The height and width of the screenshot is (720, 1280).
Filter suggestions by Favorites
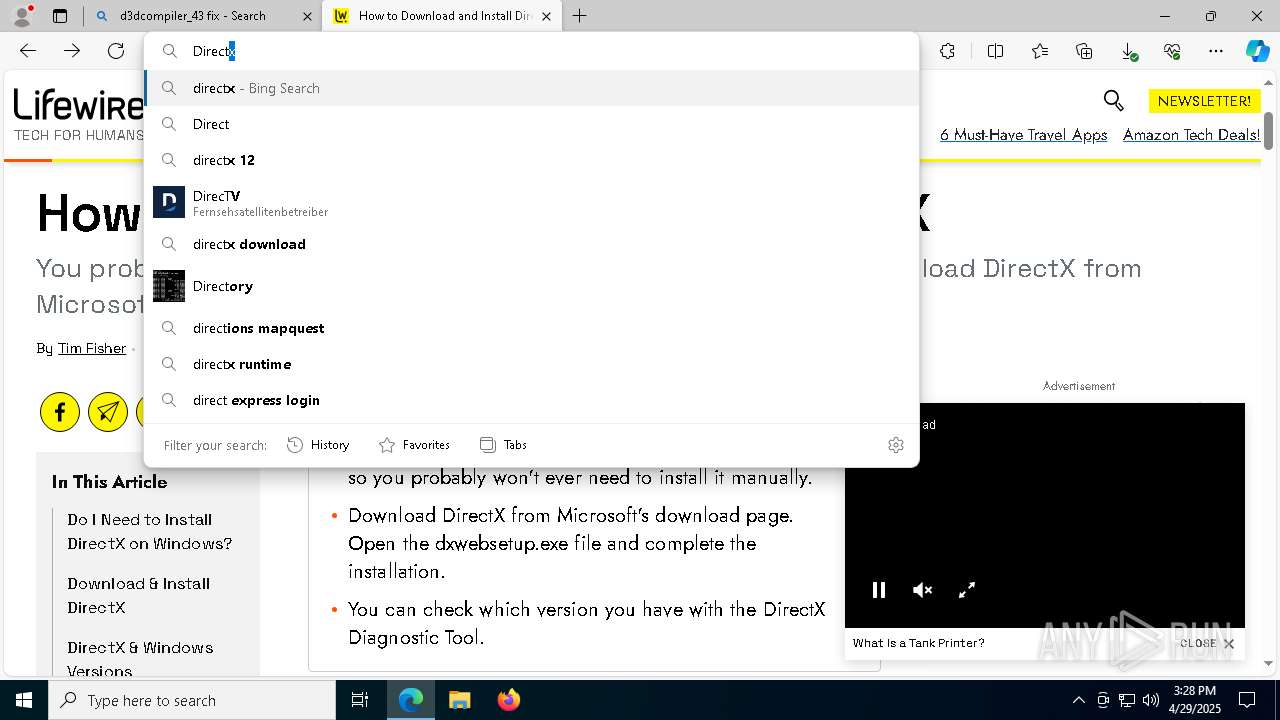(414, 445)
